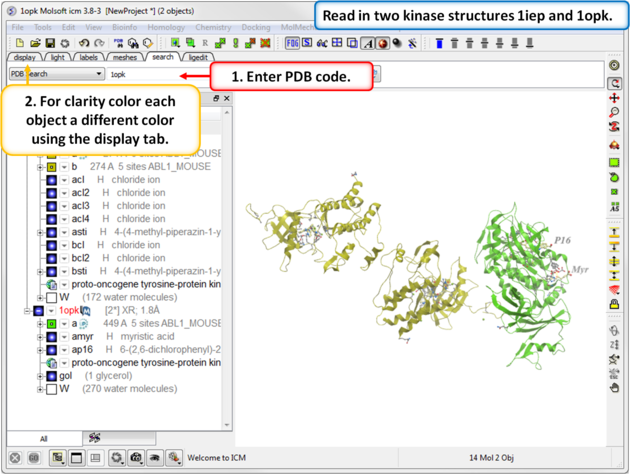Toggle the W 270 water molecules checkbox
This screenshot has width=630, height=474.
tap(50, 389)
